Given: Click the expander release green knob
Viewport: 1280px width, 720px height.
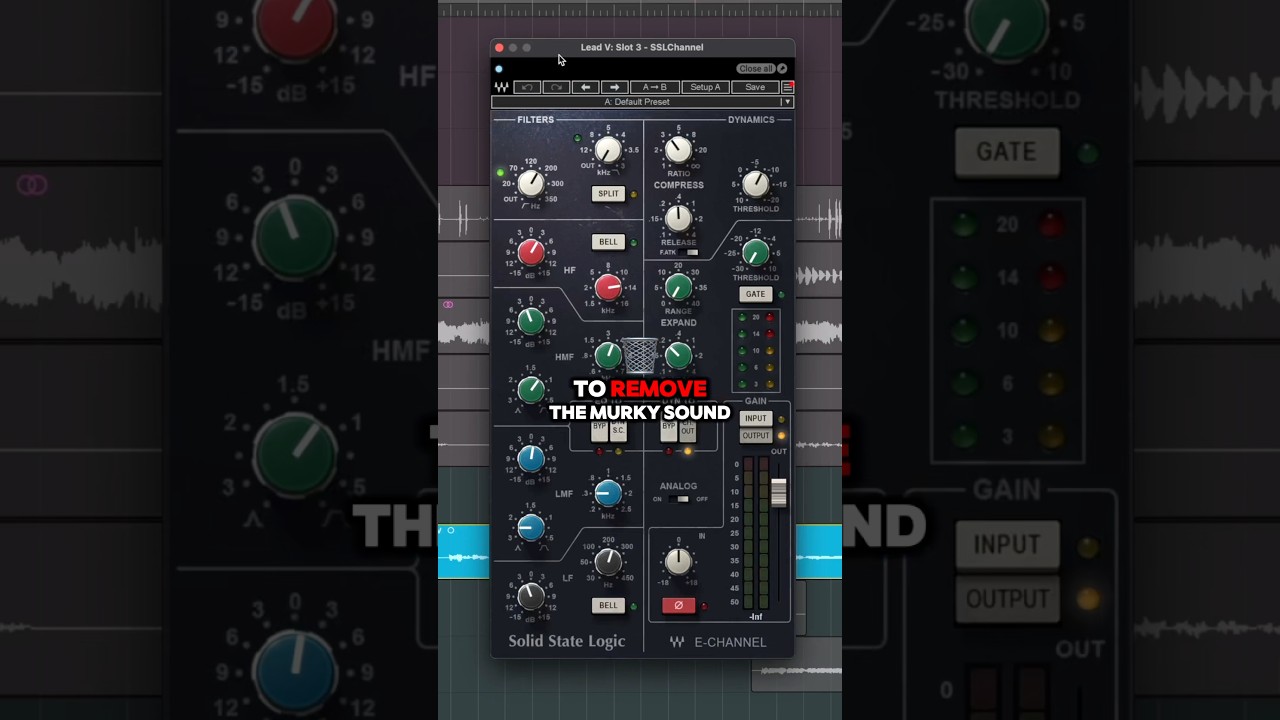Looking at the screenshot, I should click(x=678, y=355).
